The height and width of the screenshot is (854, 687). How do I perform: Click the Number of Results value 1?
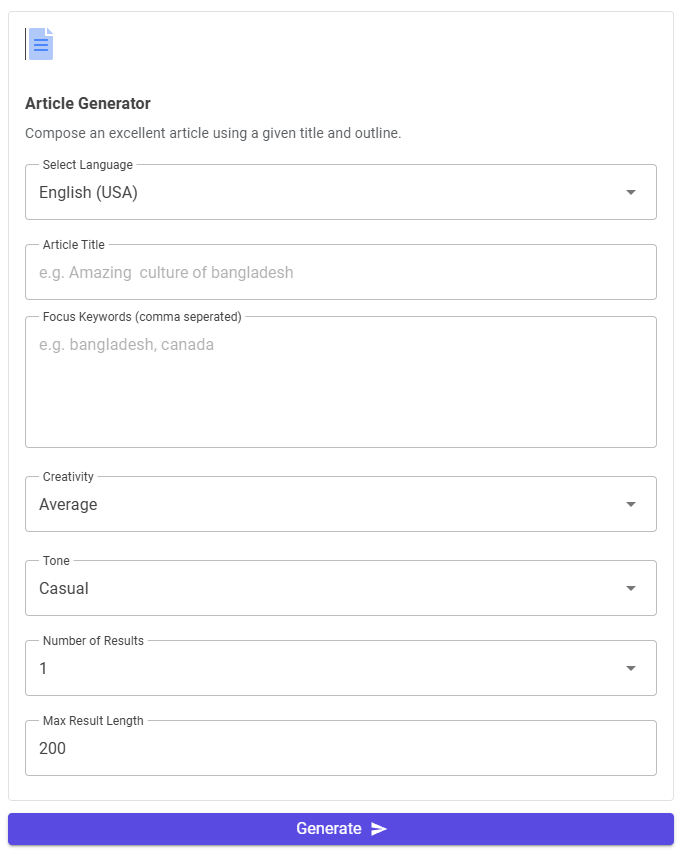(44, 669)
